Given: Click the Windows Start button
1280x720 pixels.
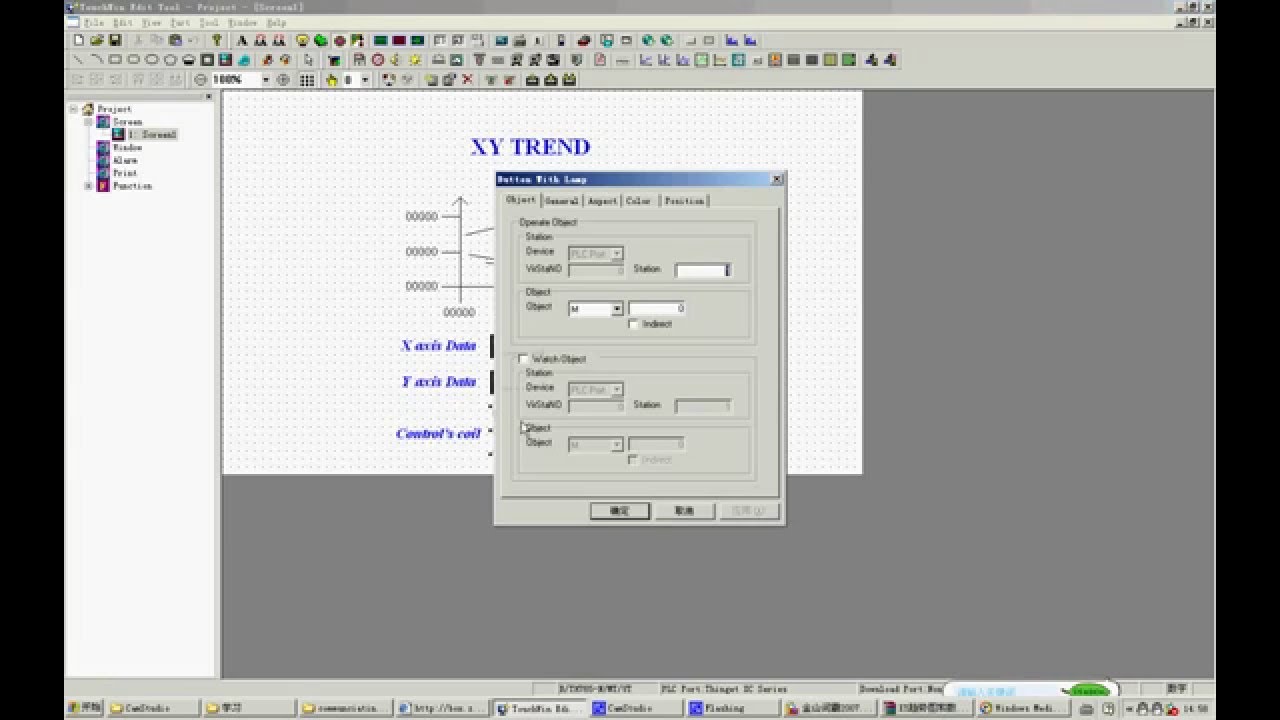Looking at the screenshot, I should 85,708.
